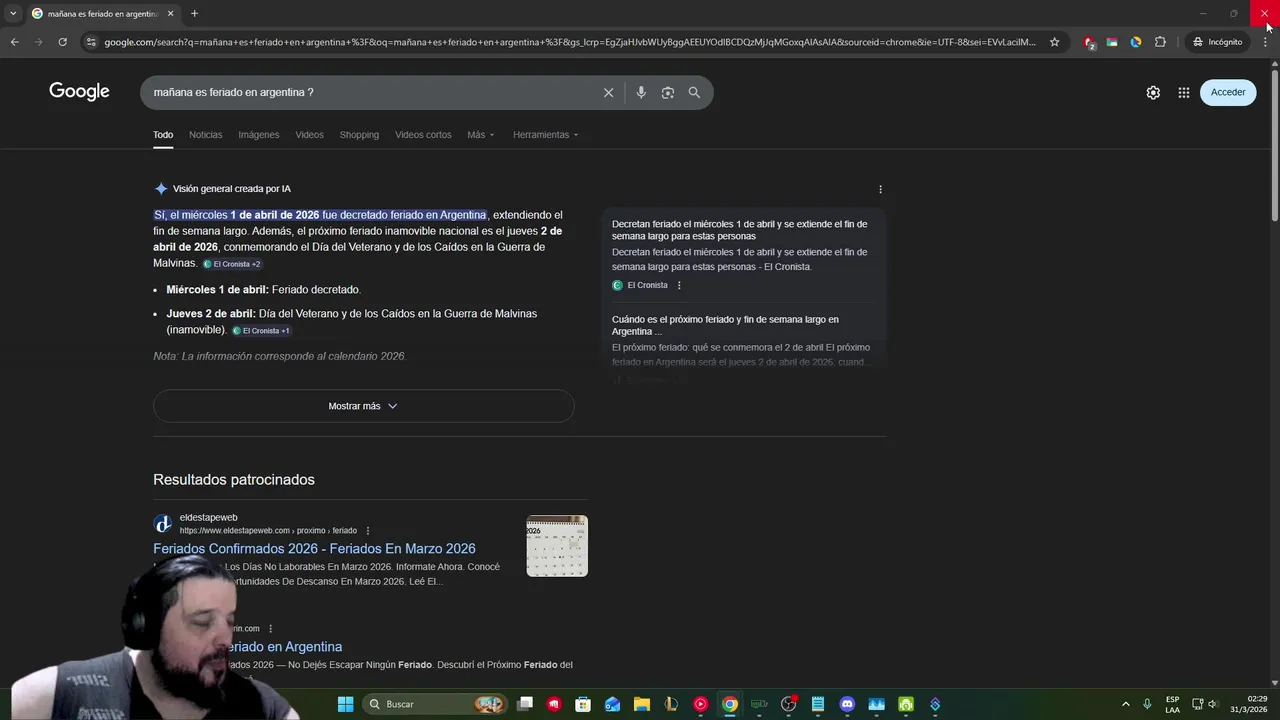Show hidden system tray icons
The image size is (1280, 720).
[x=1125, y=704]
